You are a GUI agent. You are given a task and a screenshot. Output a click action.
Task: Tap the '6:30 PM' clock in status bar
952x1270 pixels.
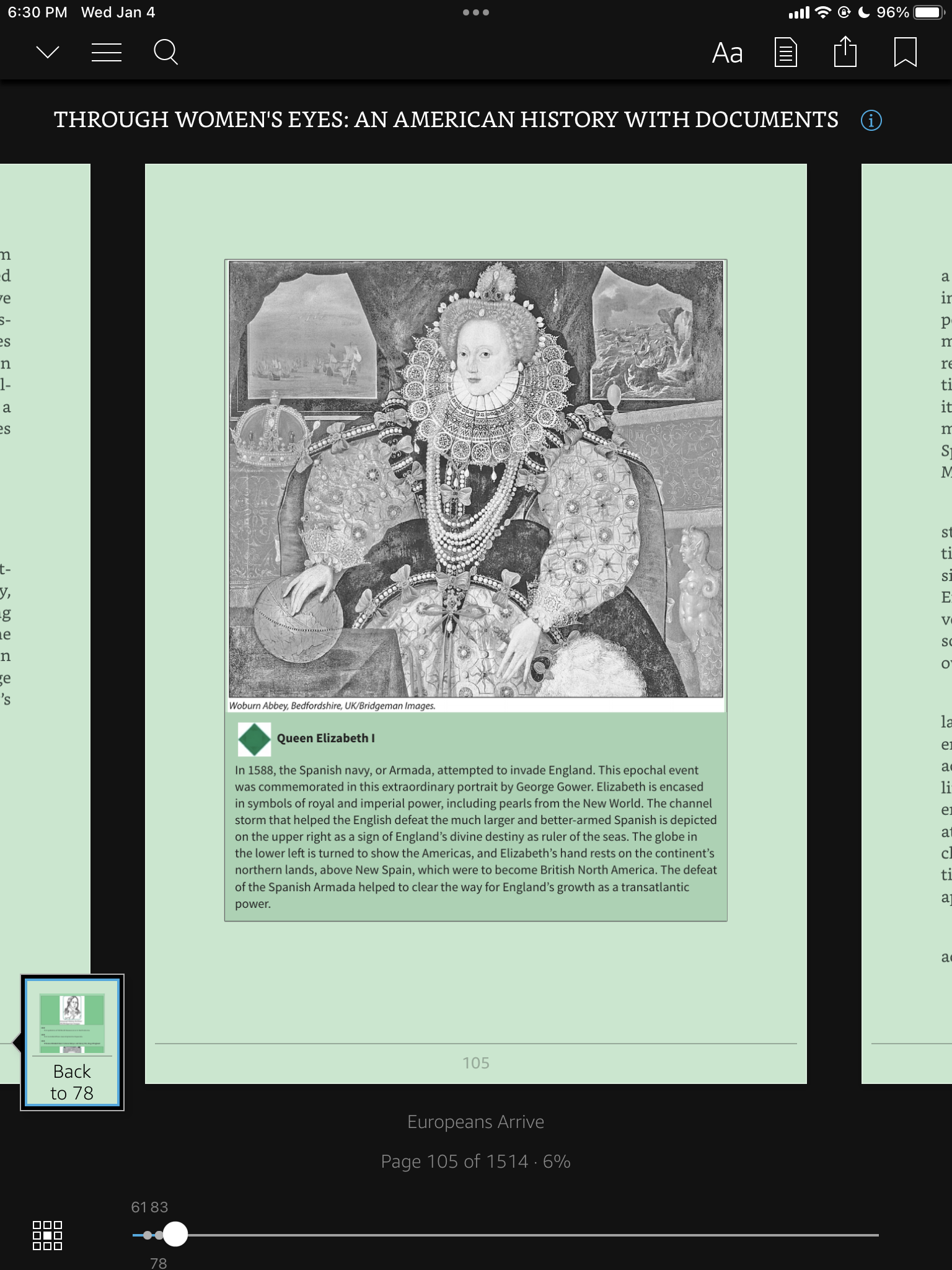[x=38, y=12]
